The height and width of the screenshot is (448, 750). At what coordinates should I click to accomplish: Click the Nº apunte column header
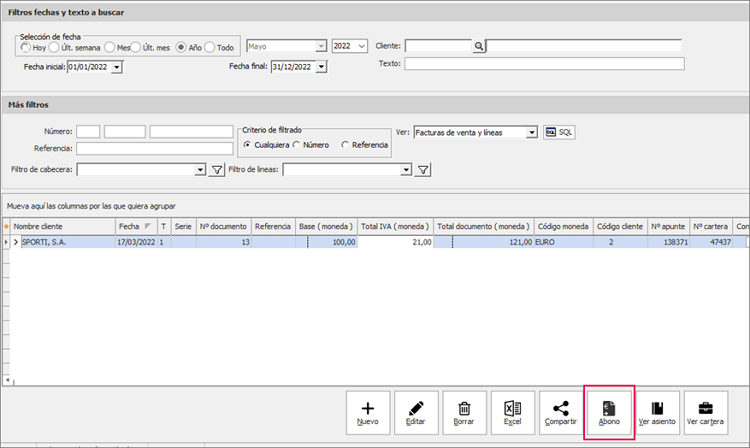tap(669, 227)
